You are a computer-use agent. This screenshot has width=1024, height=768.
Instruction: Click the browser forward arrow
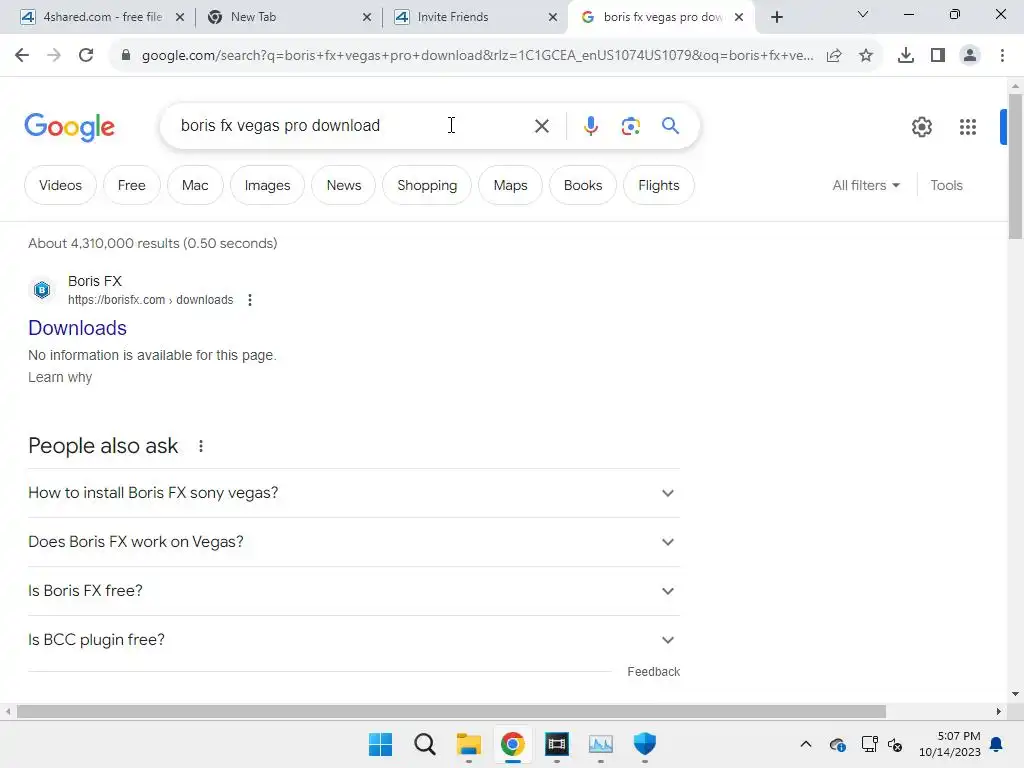click(54, 56)
